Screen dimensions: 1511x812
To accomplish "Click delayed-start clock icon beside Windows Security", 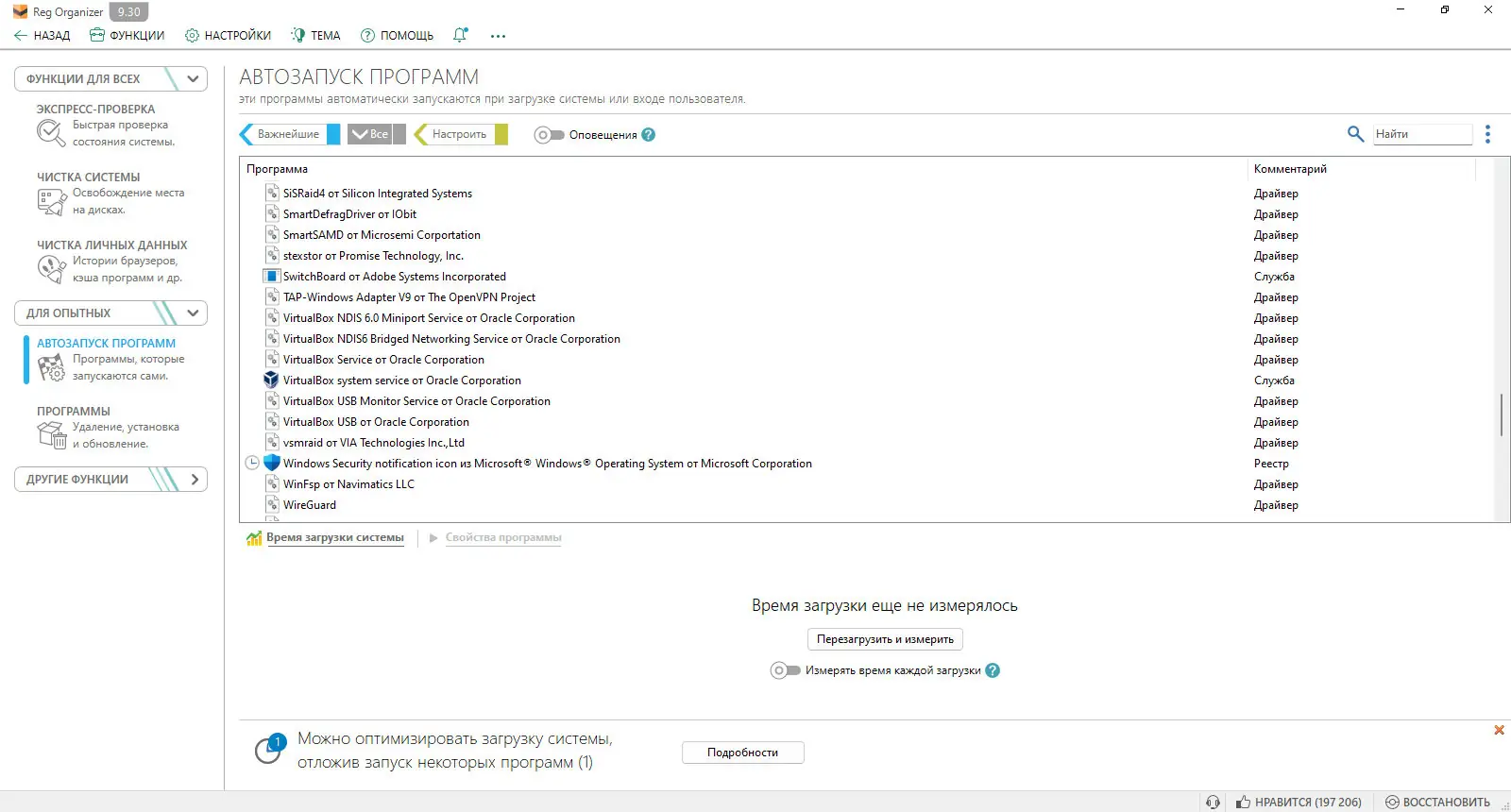I will point(252,463).
